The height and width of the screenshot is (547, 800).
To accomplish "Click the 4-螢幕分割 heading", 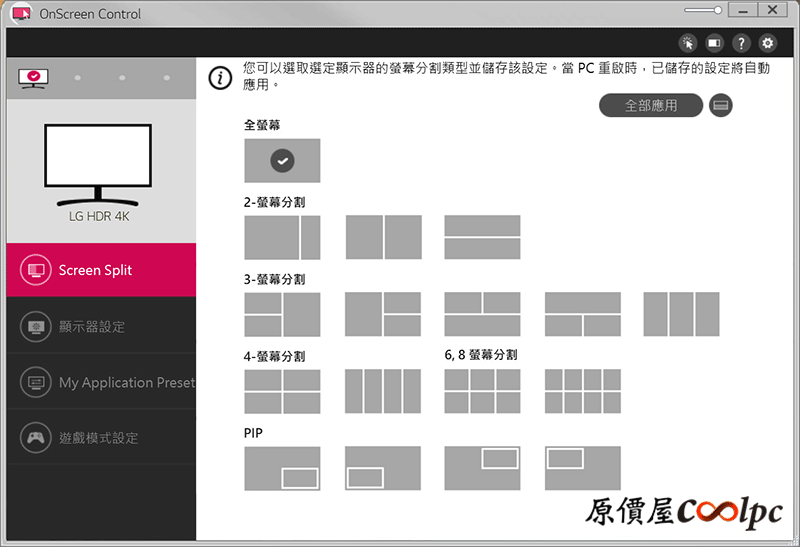I will pos(274,356).
